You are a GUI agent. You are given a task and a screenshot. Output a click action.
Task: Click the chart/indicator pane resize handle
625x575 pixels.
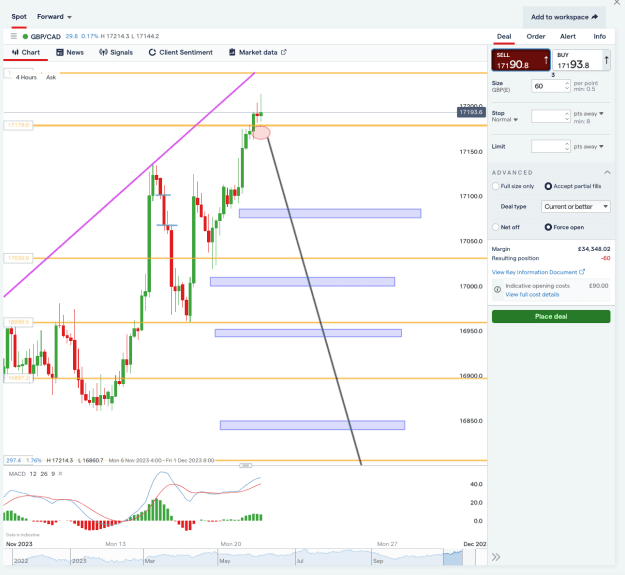pyautogui.click(x=246, y=465)
